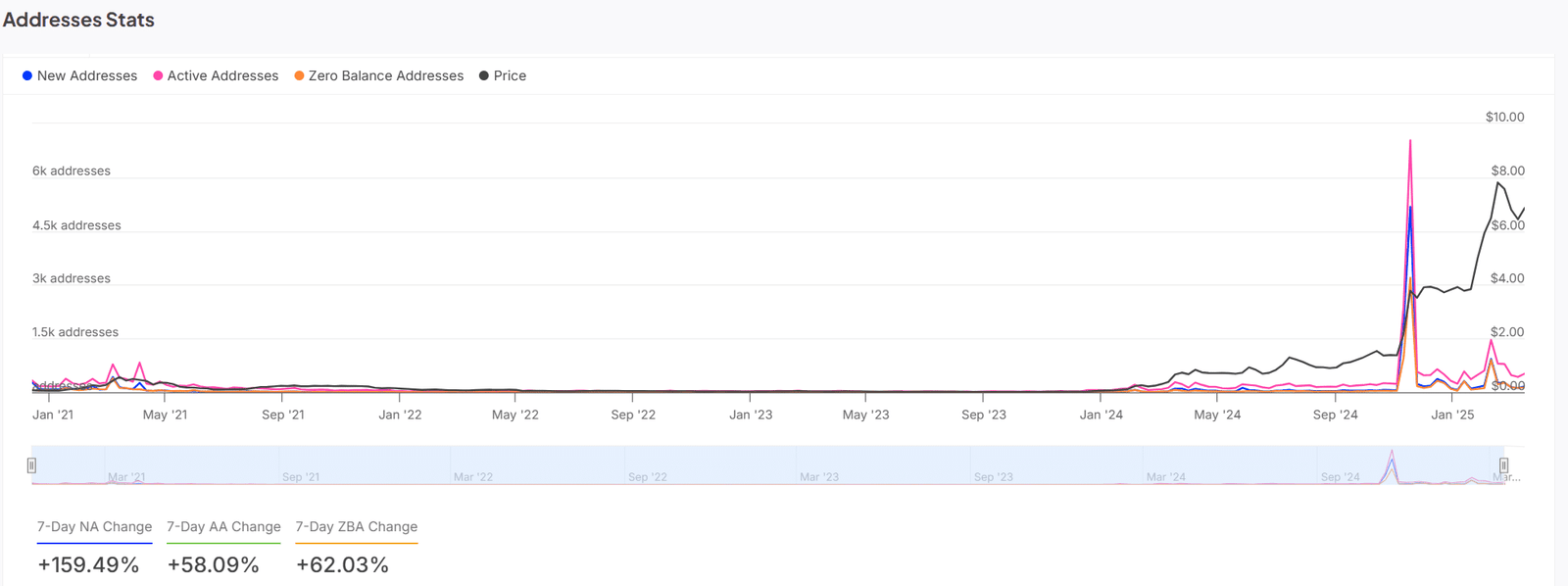Click the orange Zero Balance Addresses dot
This screenshot has height=586, width=1568.
click(299, 75)
